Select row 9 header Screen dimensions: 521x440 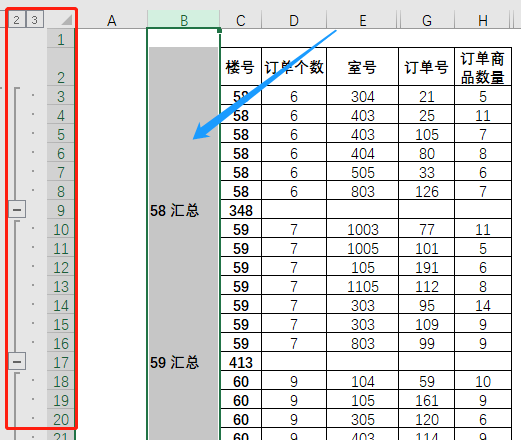(x=61, y=210)
